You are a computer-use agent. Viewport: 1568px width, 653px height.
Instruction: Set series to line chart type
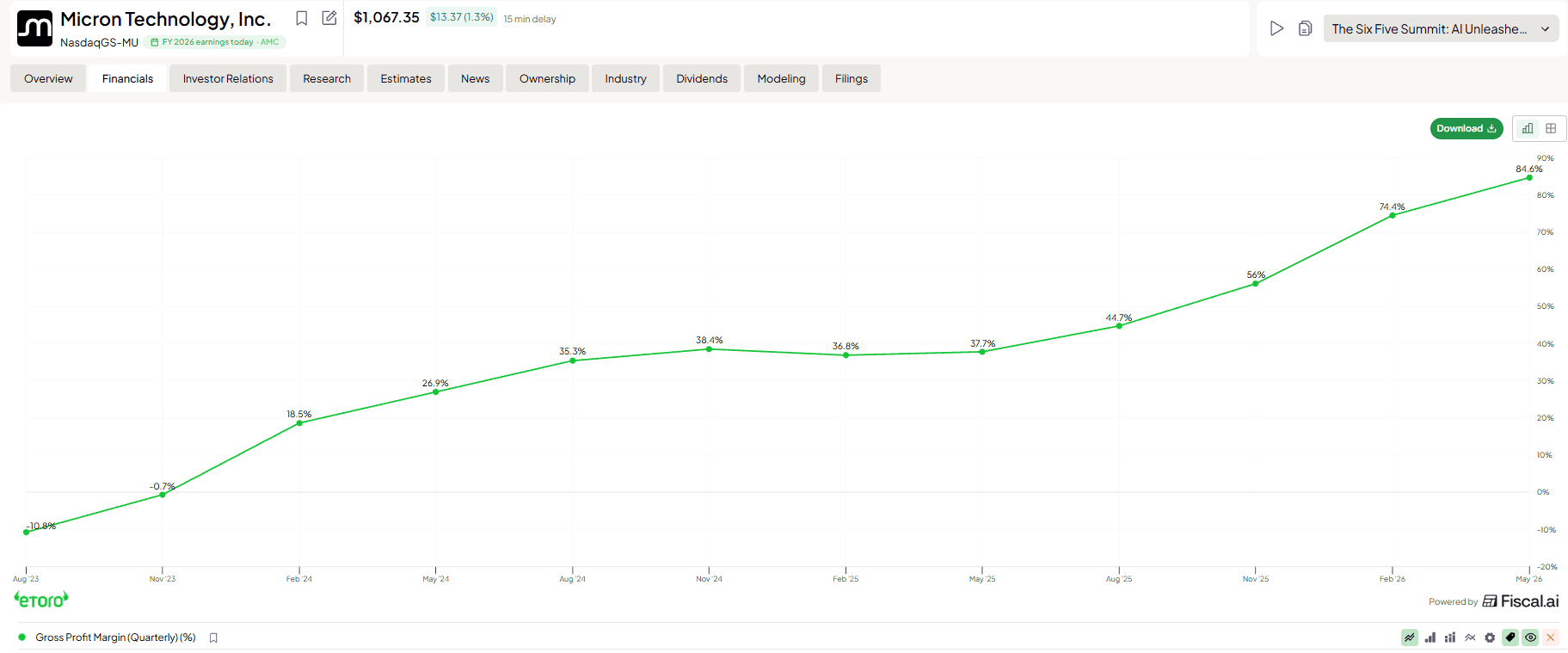[x=1410, y=638]
